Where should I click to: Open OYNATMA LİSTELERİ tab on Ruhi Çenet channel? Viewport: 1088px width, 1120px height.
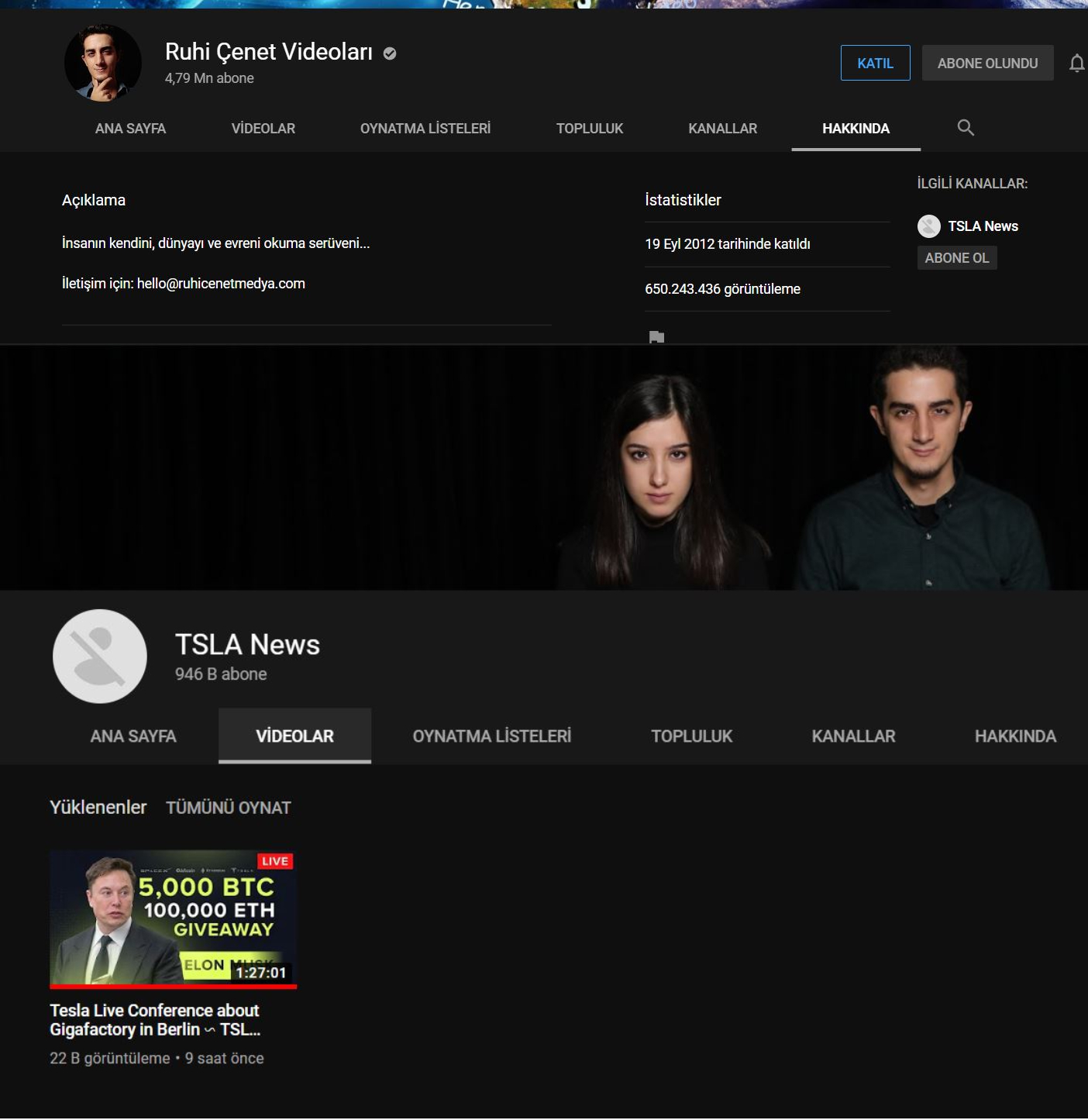click(x=425, y=129)
